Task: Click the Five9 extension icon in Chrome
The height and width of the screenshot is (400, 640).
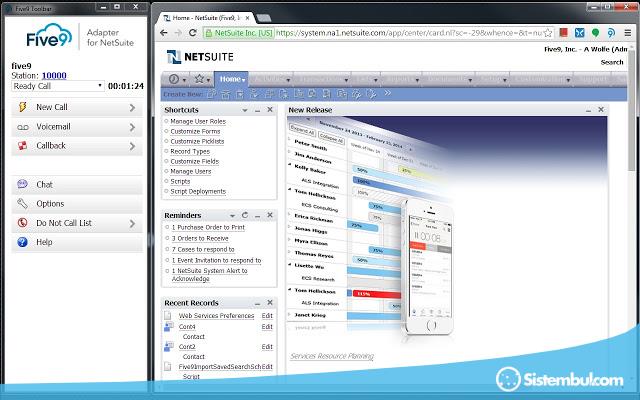Action: point(611,33)
